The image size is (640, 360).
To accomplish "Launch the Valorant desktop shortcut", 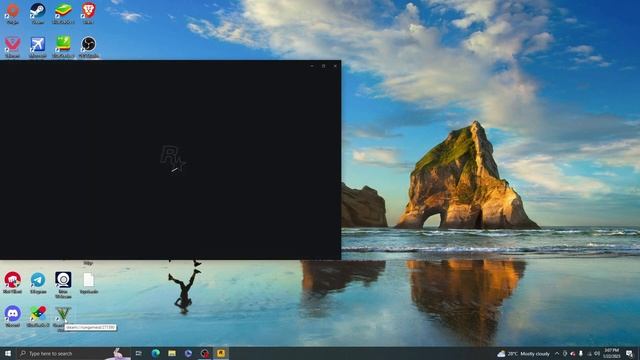I will coord(12,47).
